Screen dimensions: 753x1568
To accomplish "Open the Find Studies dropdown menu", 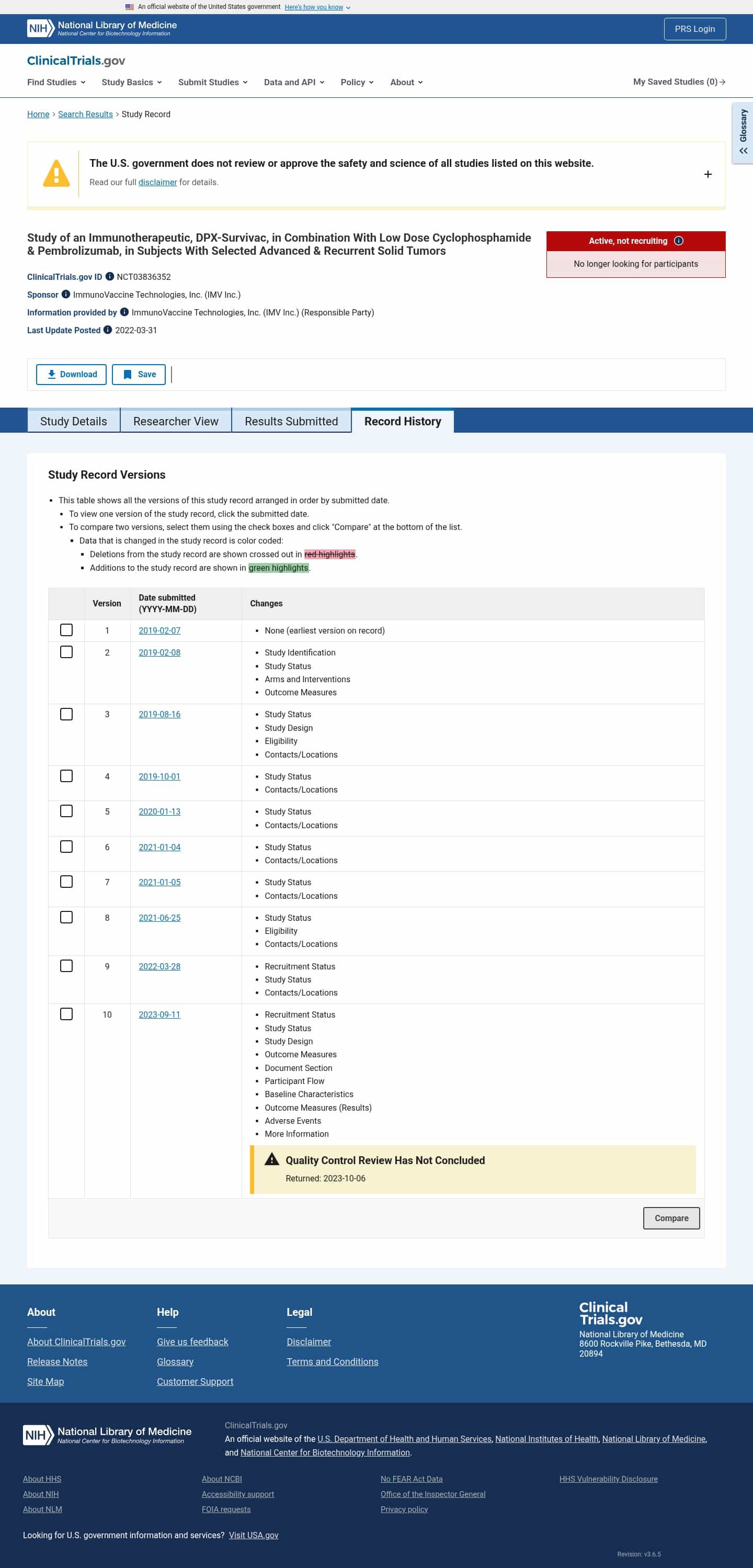I will coord(56,82).
